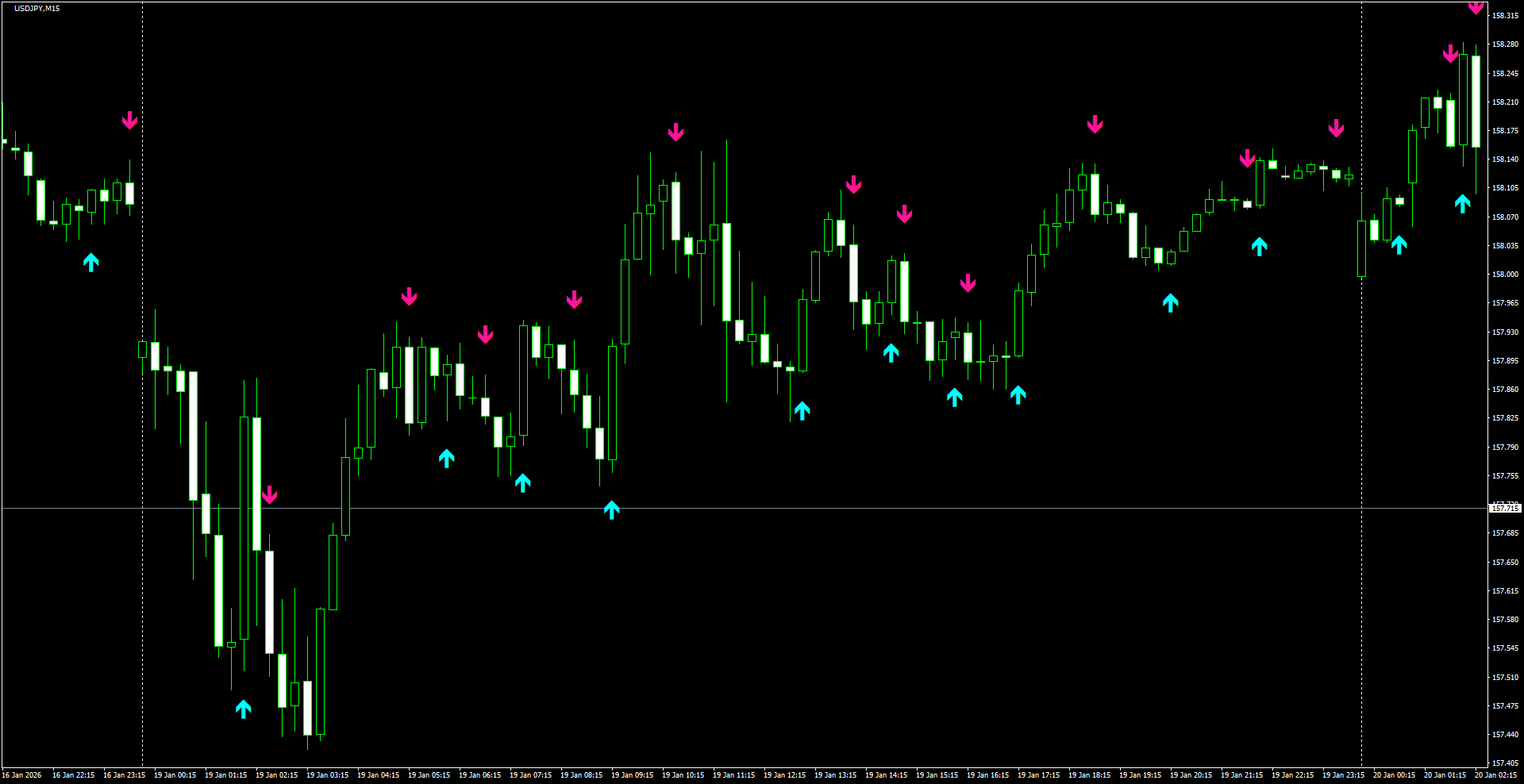
Task: Click the cyan buy arrow below the 19 Jan 06:15 candles
Action: 447,458
